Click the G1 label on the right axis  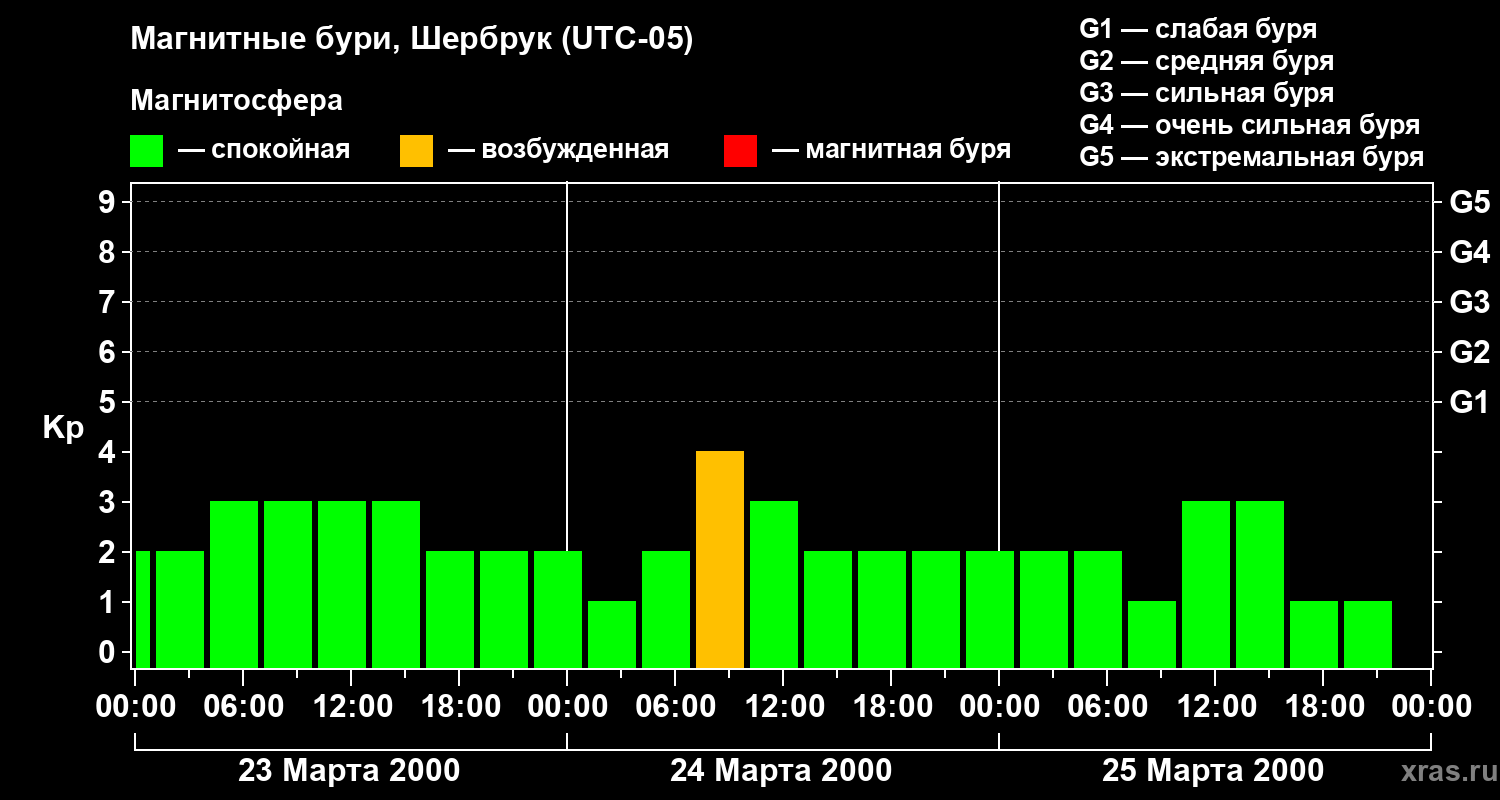click(x=1470, y=402)
